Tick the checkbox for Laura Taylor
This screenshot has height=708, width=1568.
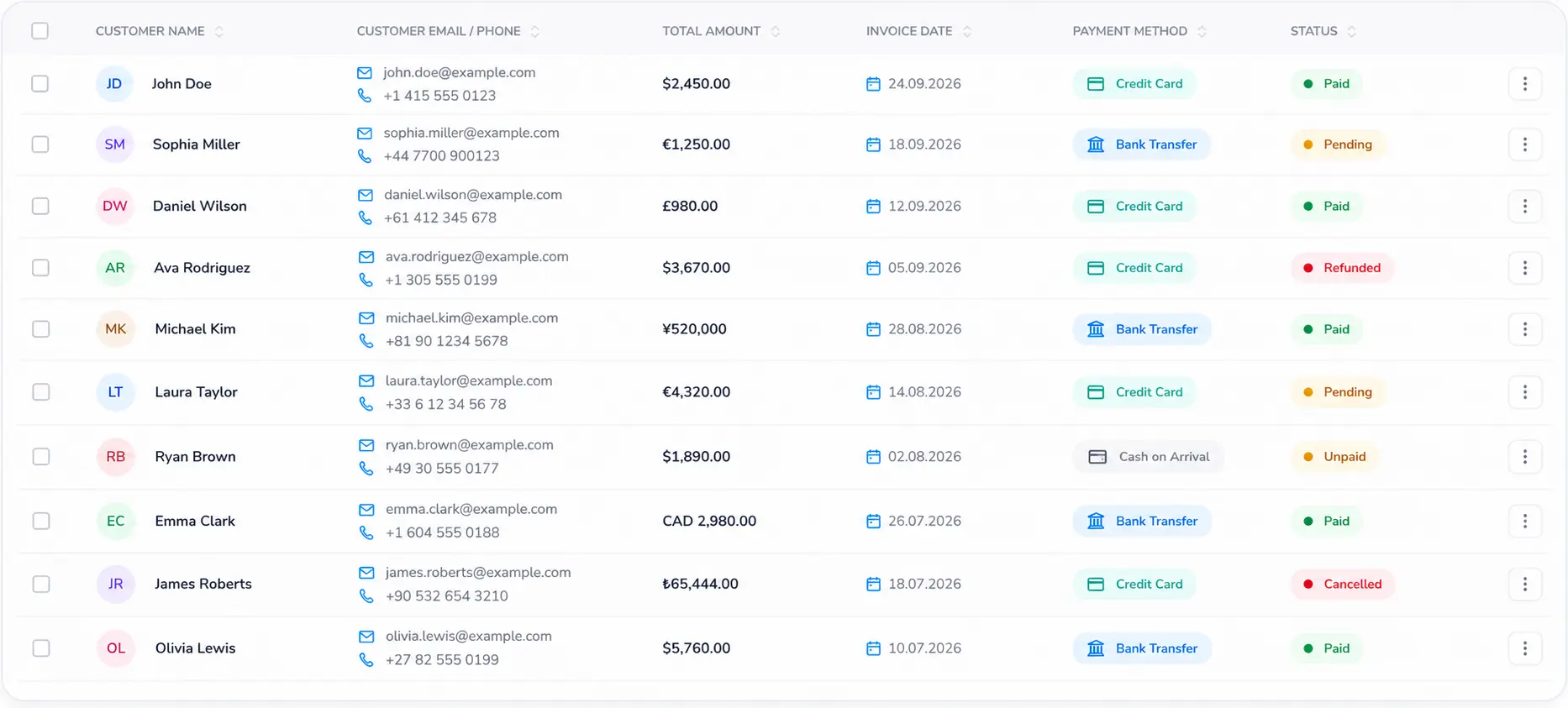pos(40,392)
